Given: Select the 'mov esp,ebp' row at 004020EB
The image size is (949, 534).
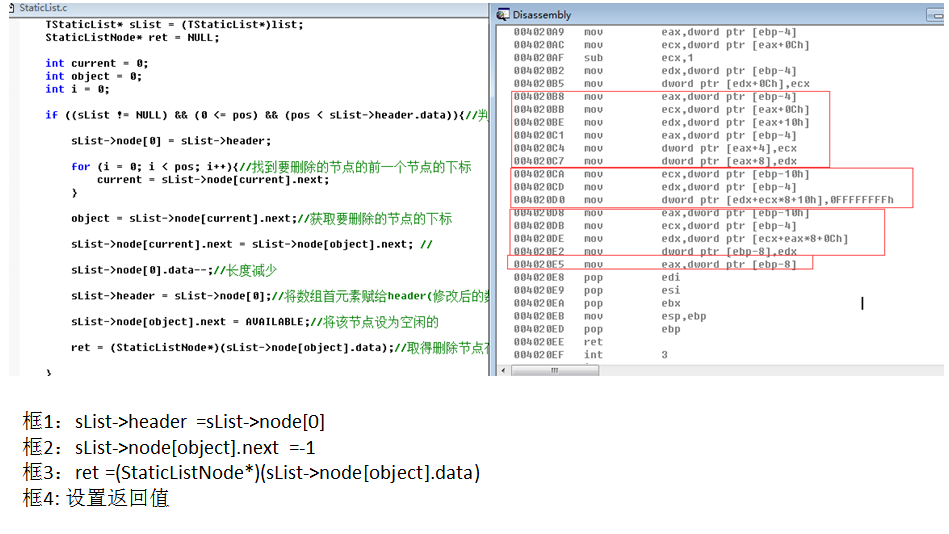Looking at the screenshot, I should (610, 316).
